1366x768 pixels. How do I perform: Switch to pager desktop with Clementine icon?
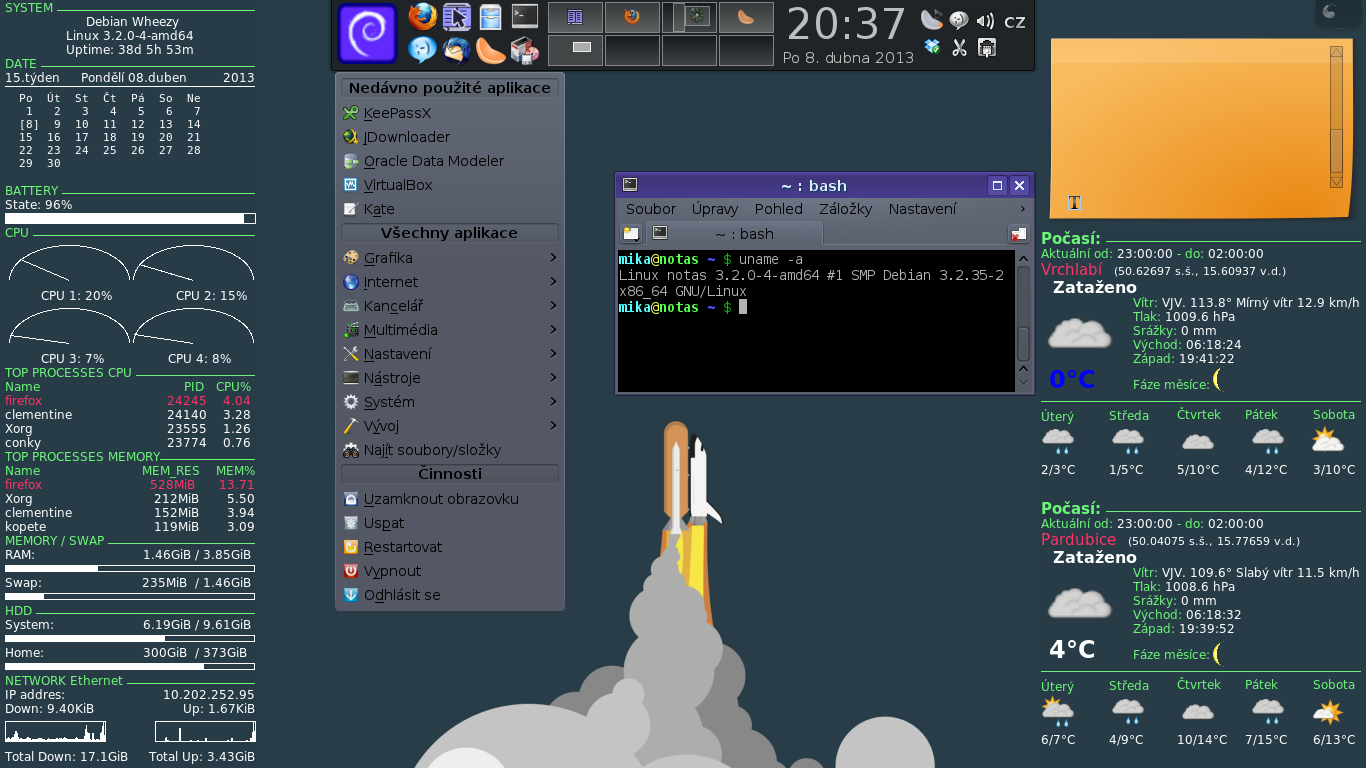pos(746,17)
